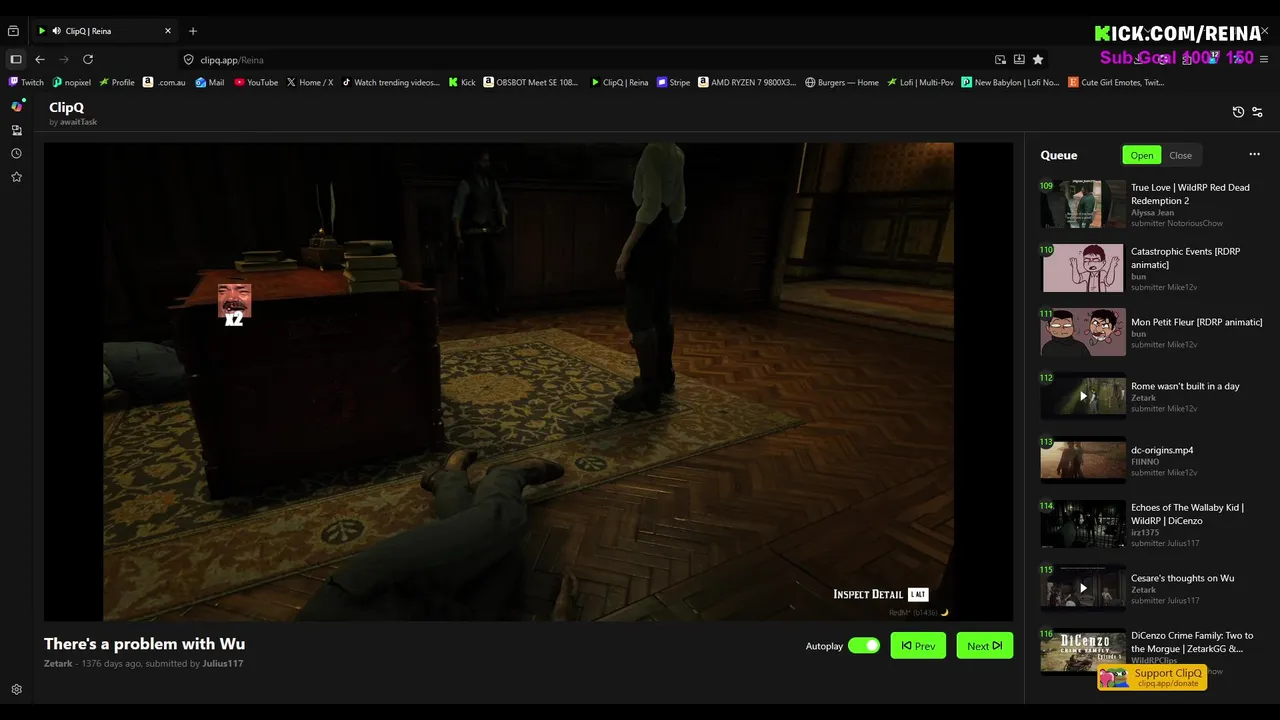Open a new browser tab

pos(193,31)
